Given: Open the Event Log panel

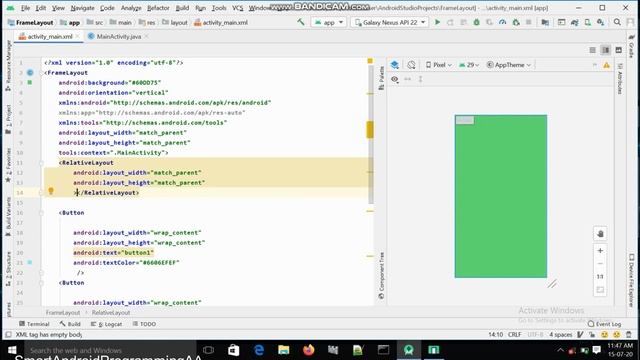Looking at the screenshot, I should (604, 324).
